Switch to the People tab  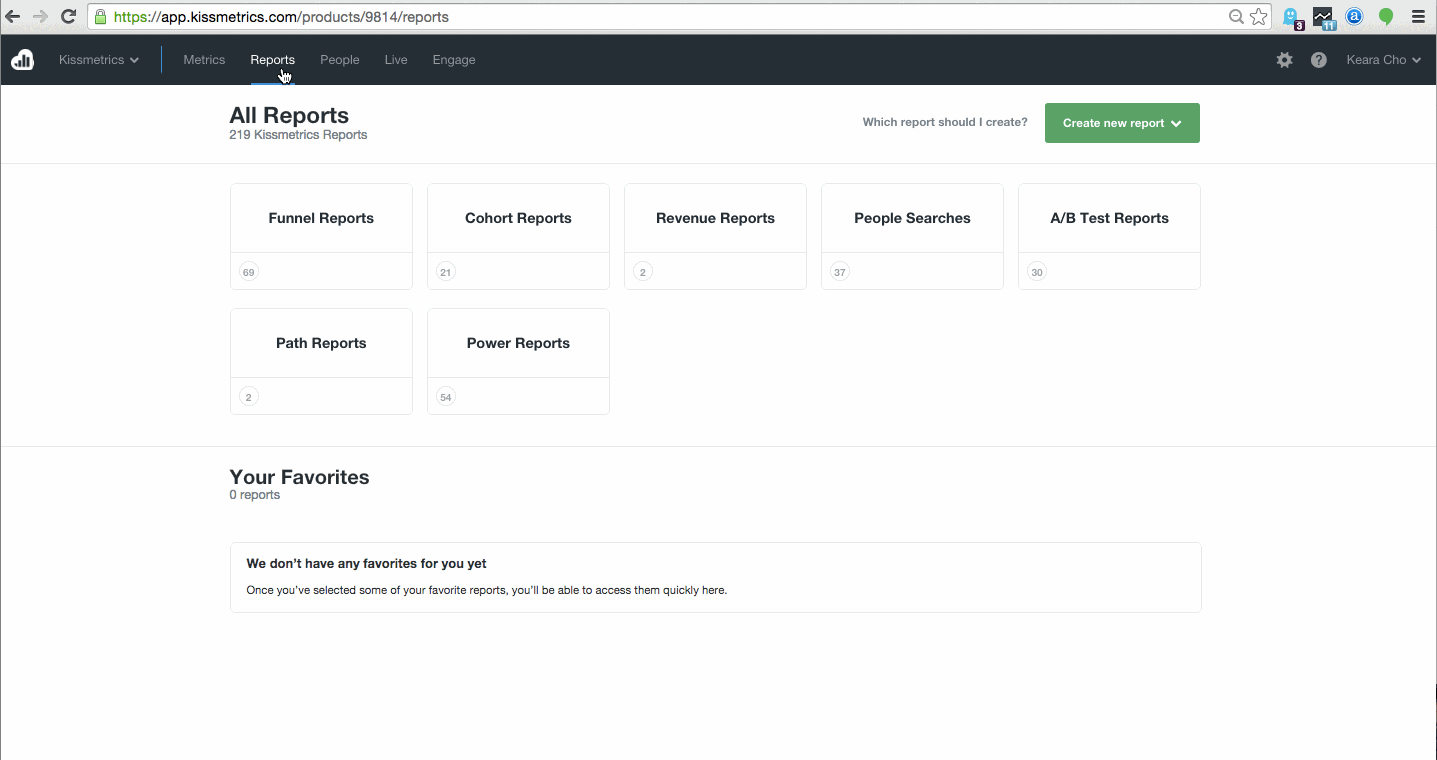pyautogui.click(x=340, y=60)
